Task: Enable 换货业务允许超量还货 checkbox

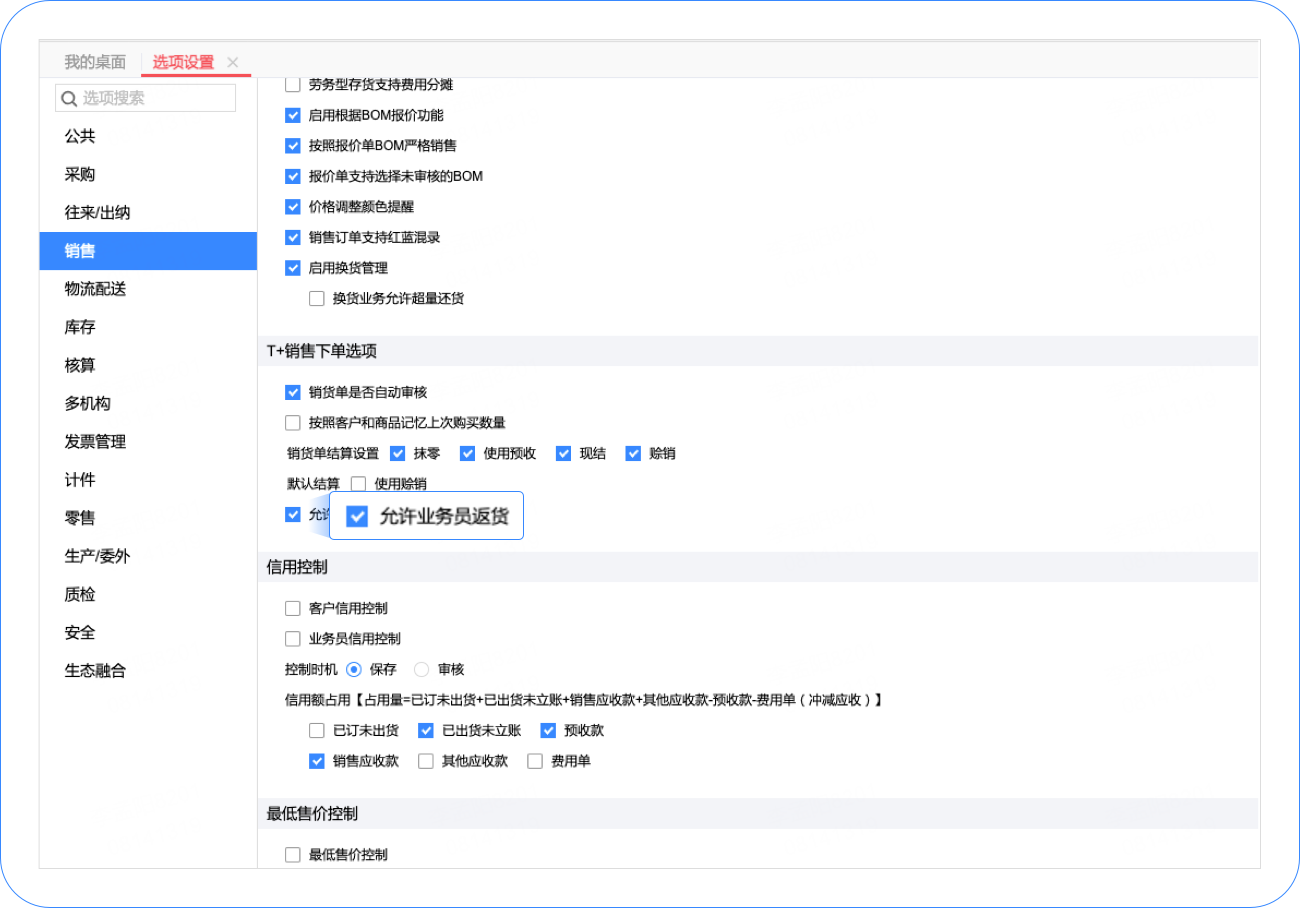Action: (317, 298)
